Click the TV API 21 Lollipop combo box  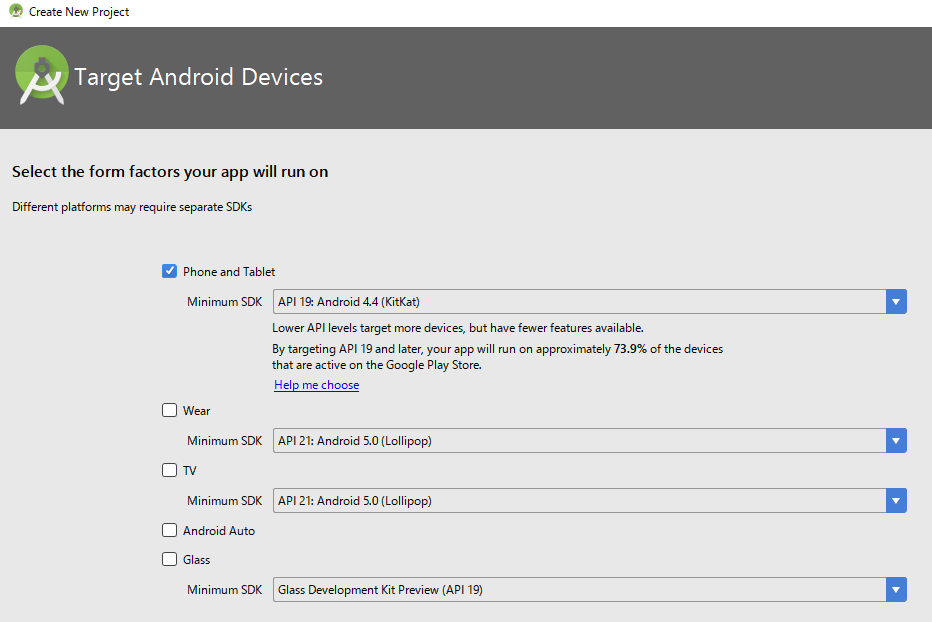(589, 501)
